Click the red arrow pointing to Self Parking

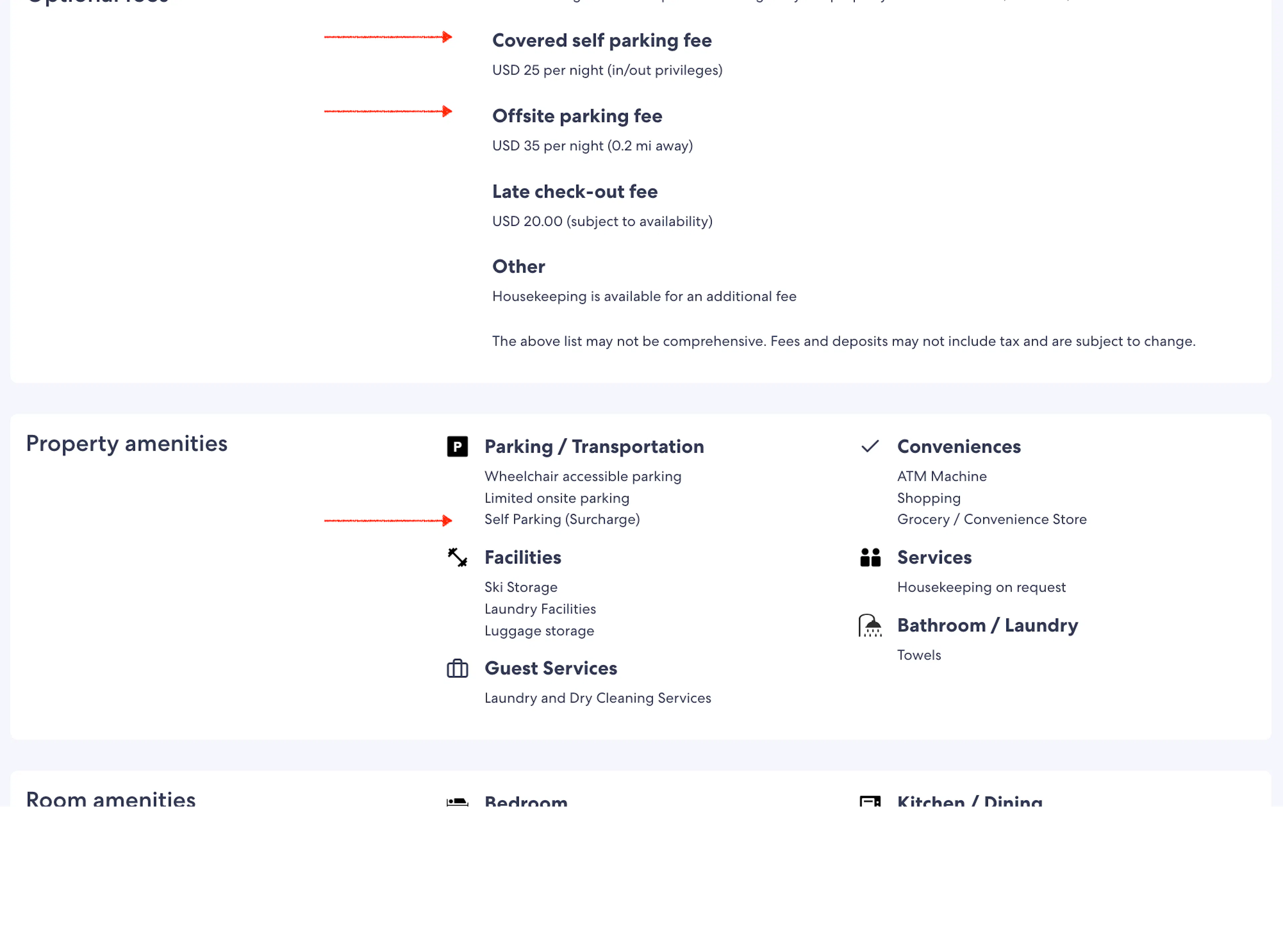[388, 520]
